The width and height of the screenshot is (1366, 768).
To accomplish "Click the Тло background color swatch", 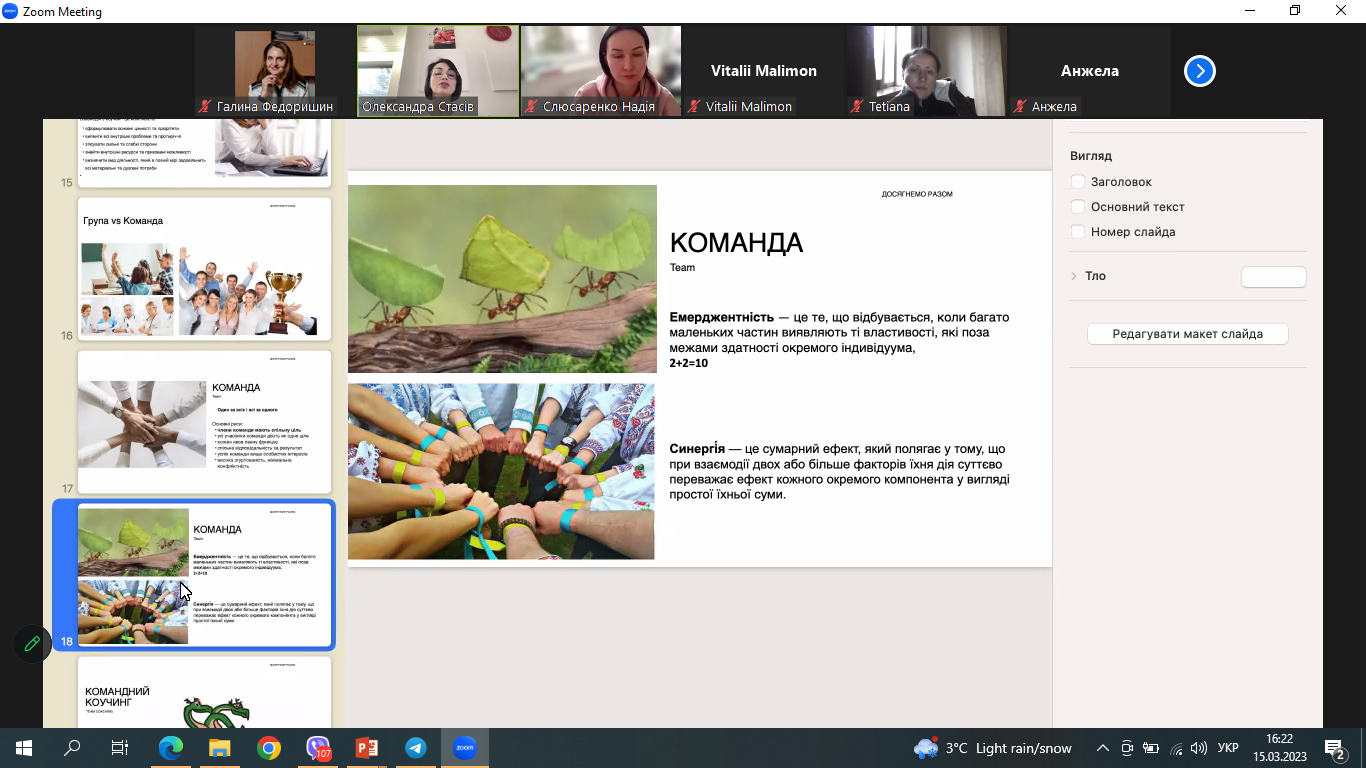I will 1273,277.
